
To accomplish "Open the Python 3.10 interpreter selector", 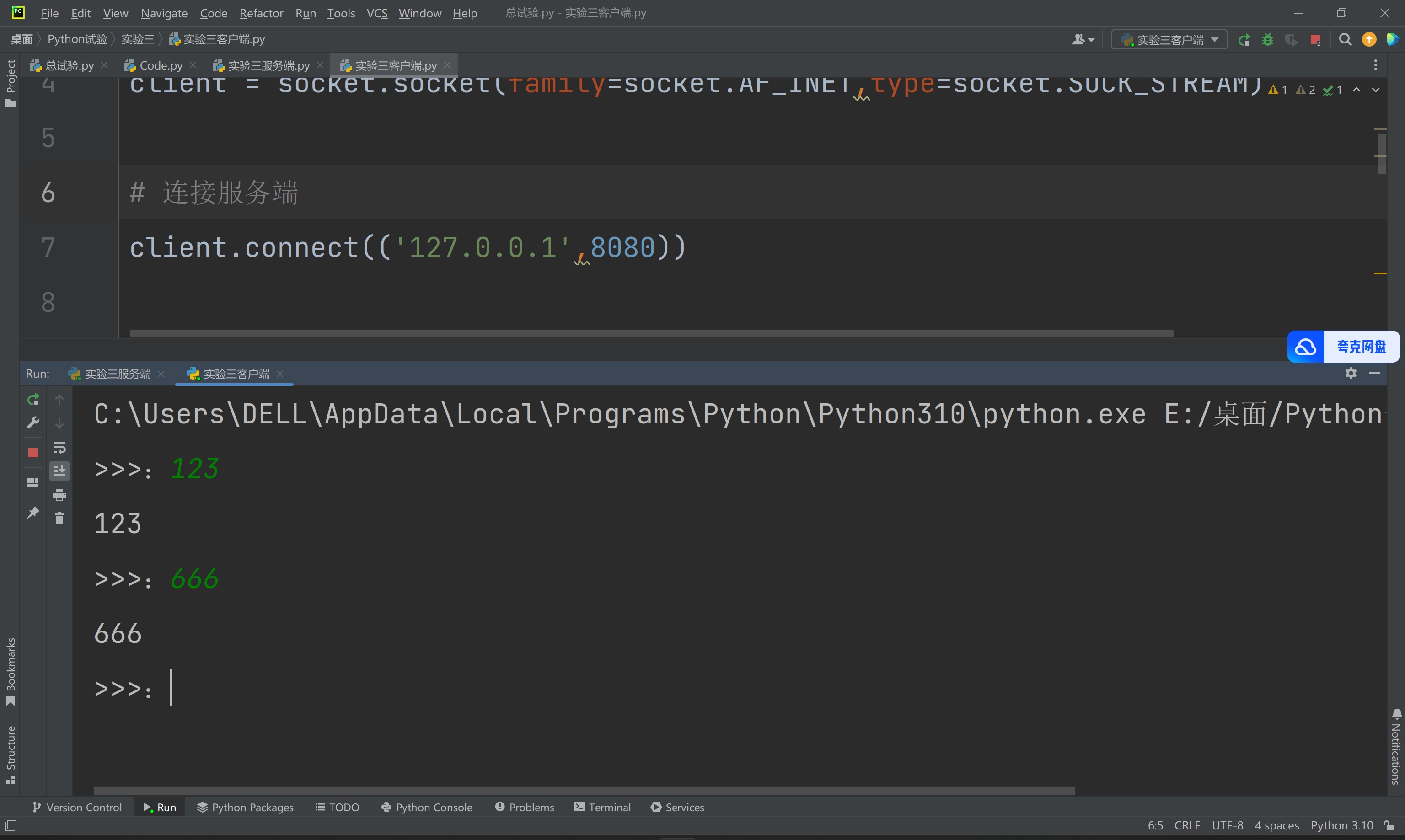I will [x=1341, y=825].
